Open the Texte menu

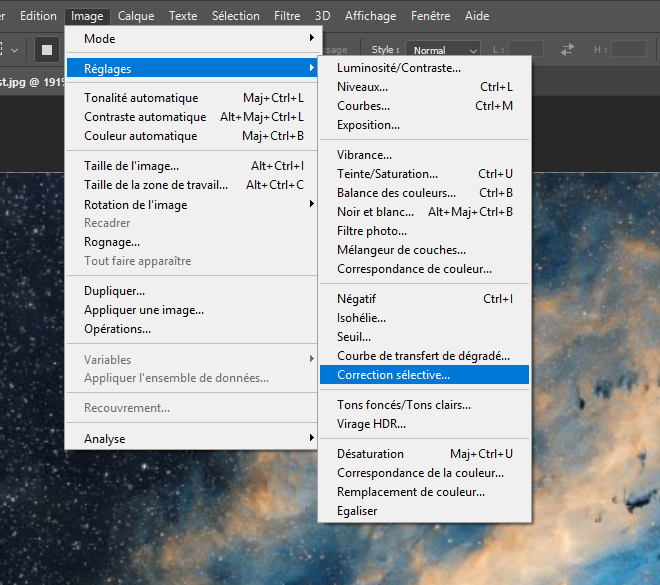(x=183, y=16)
